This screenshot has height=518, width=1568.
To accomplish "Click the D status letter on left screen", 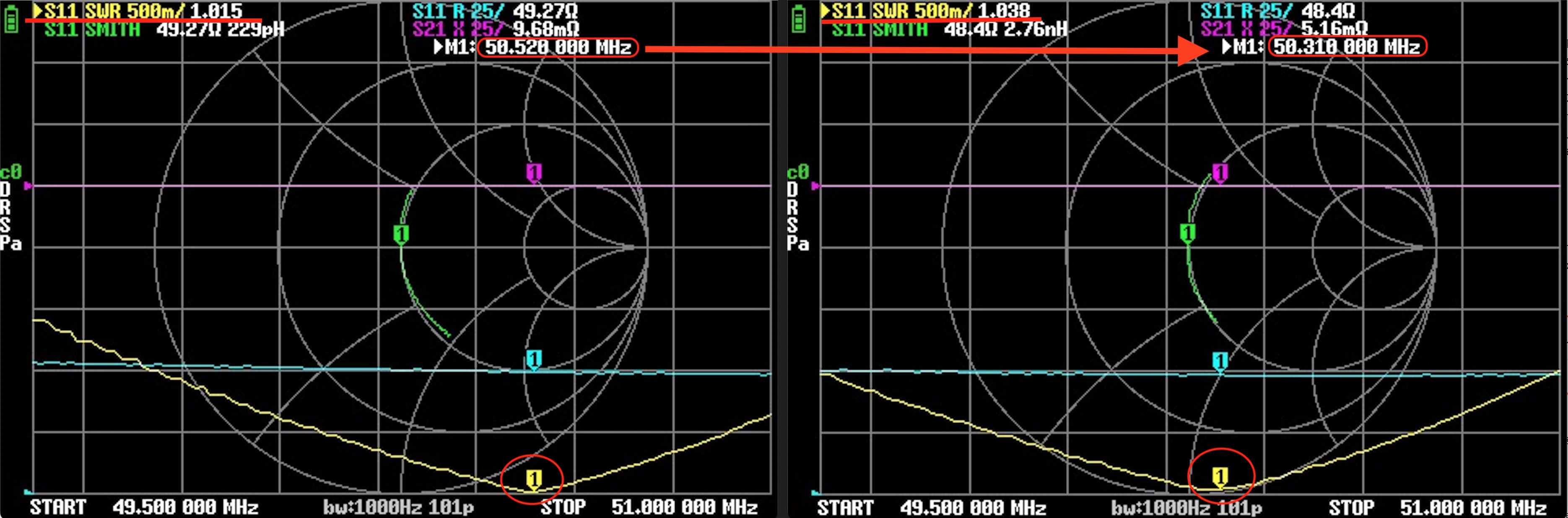I will point(5,190).
